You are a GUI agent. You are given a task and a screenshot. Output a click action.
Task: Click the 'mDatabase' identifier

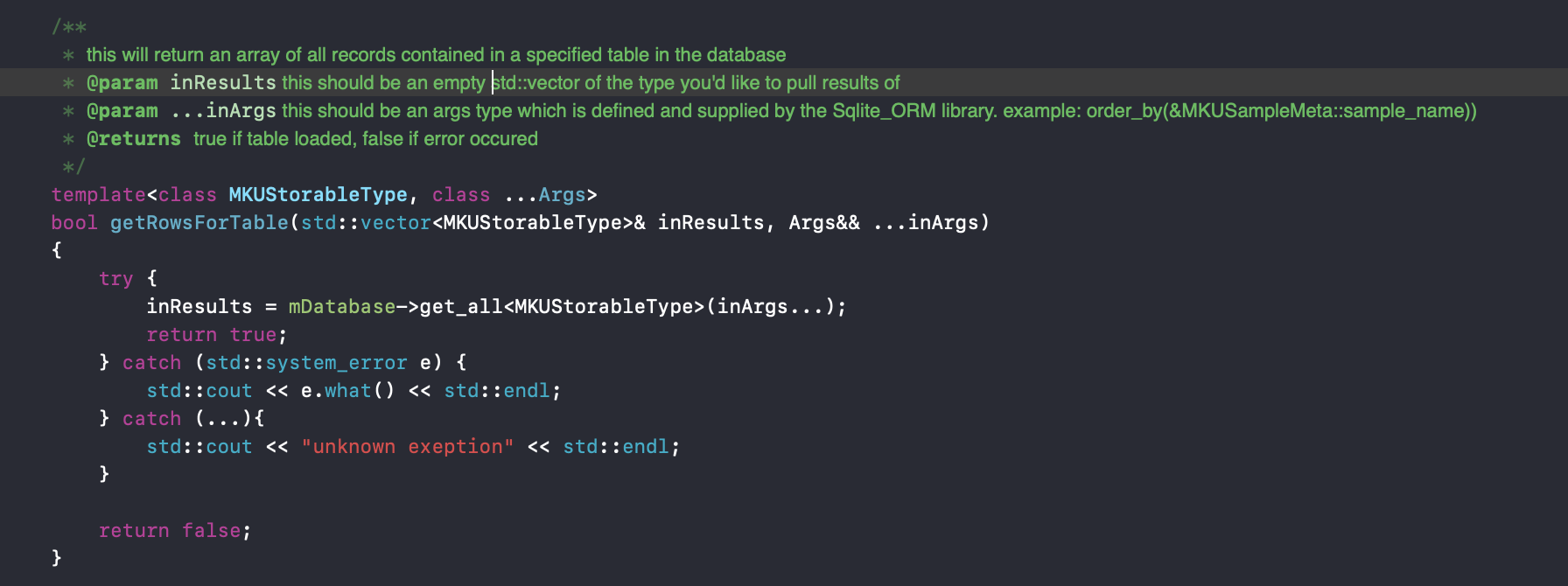pos(342,306)
